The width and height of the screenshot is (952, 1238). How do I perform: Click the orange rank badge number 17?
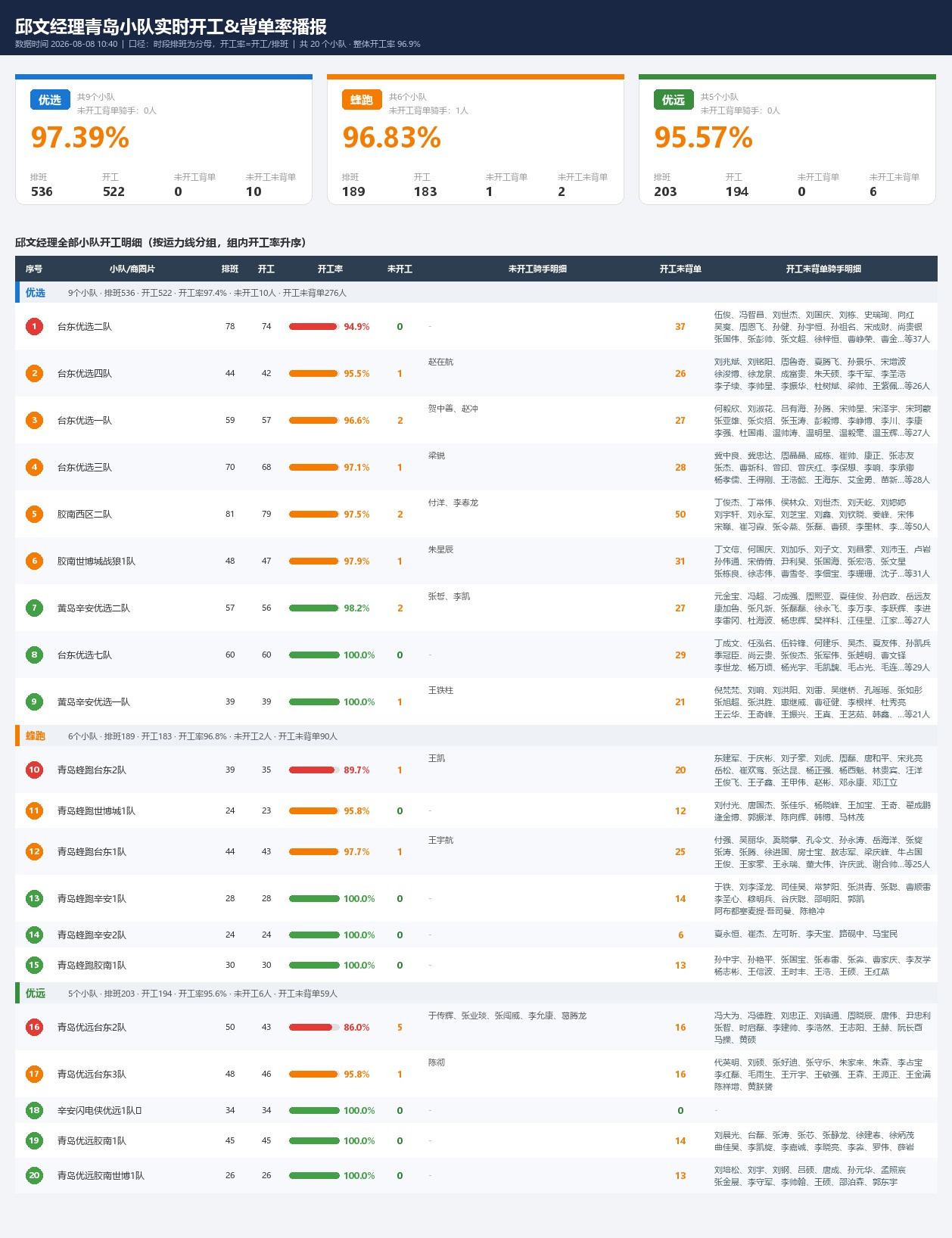pyautogui.click(x=34, y=1074)
